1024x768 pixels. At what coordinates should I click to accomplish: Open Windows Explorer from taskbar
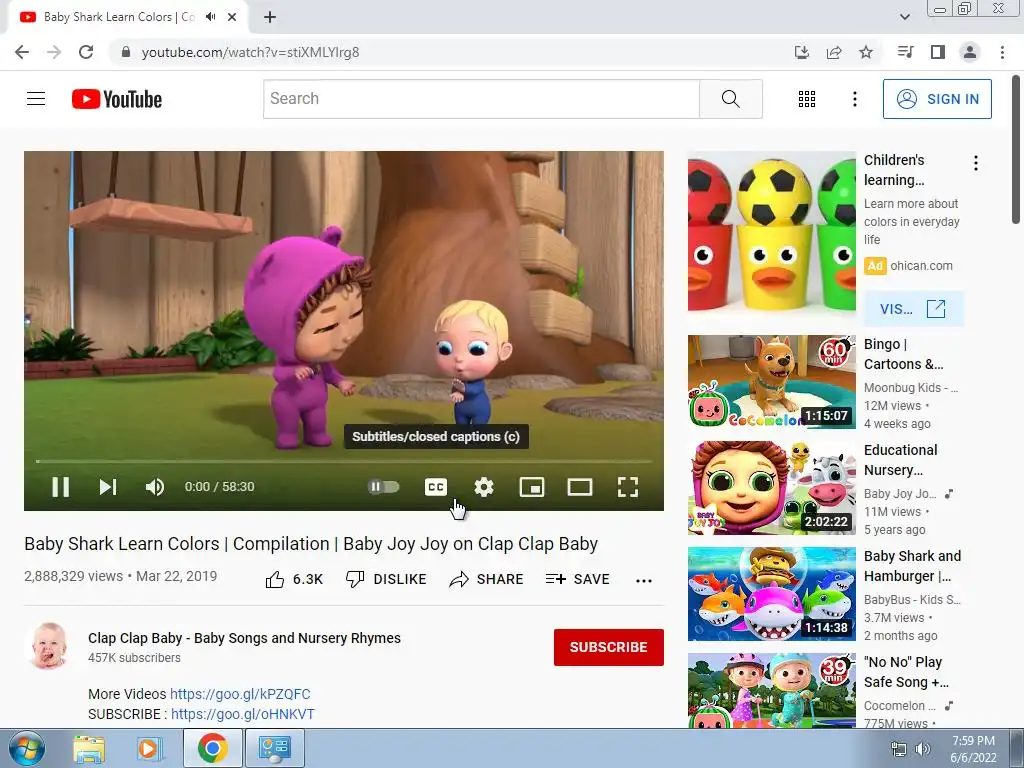coord(89,748)
